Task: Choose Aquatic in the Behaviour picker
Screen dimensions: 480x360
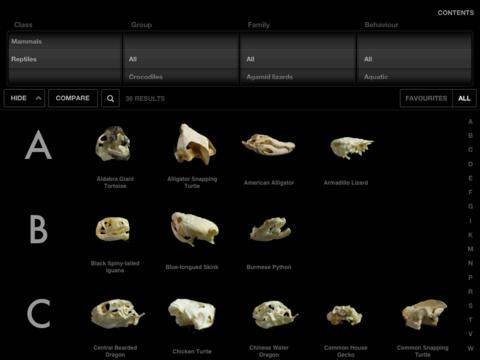Action: (376, 77)
